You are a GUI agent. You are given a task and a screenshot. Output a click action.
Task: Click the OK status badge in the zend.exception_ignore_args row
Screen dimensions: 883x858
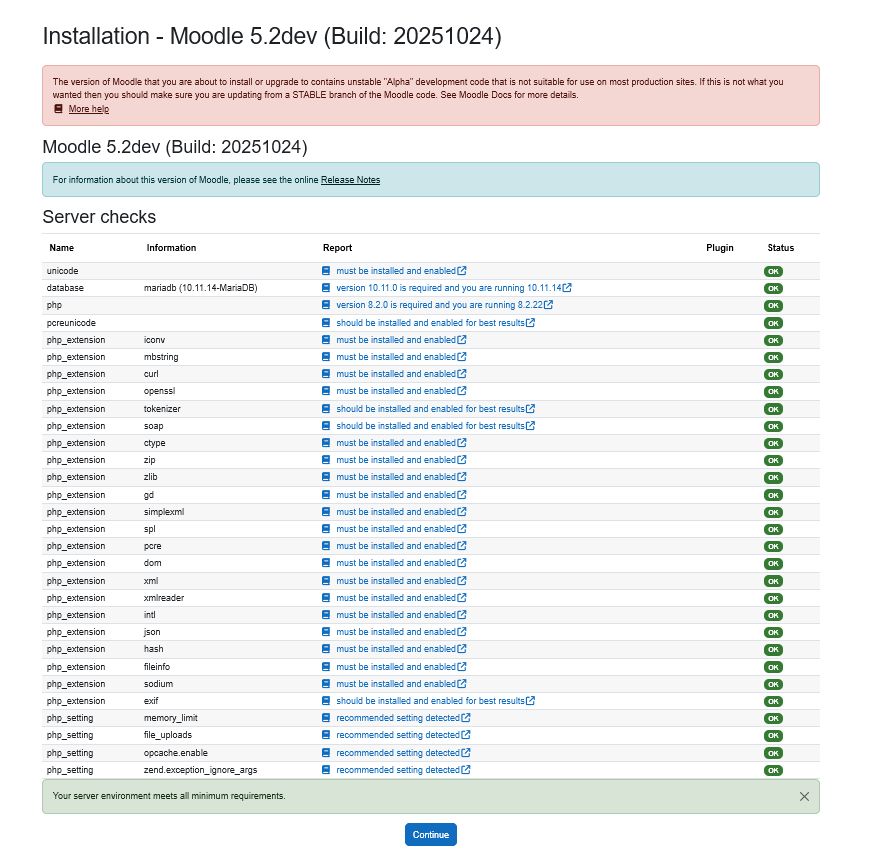tap(773, 770)
